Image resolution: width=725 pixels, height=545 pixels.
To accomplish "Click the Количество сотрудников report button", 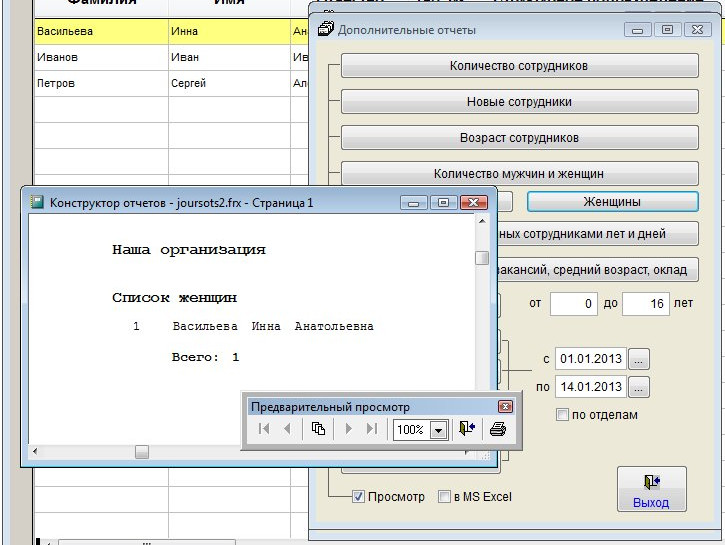I will (x=519, y=66).
